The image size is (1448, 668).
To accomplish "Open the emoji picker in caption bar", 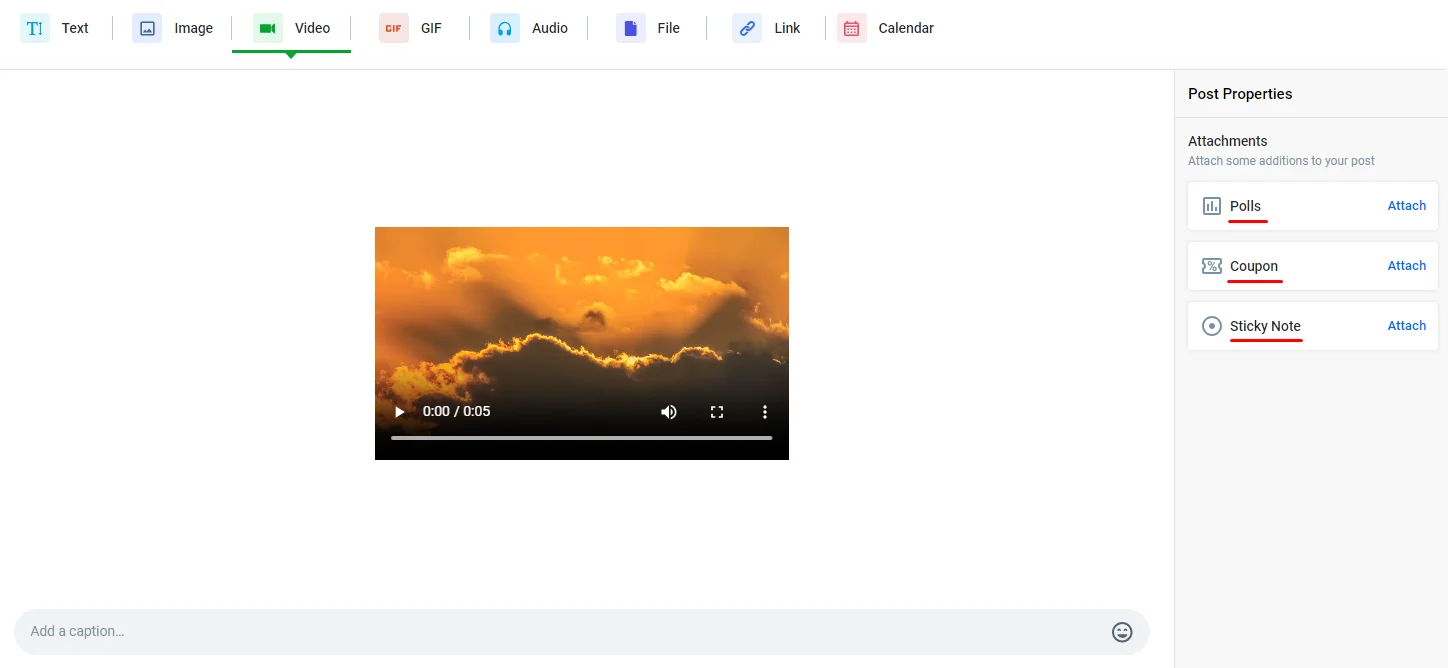I will (x=1122, y=632).
